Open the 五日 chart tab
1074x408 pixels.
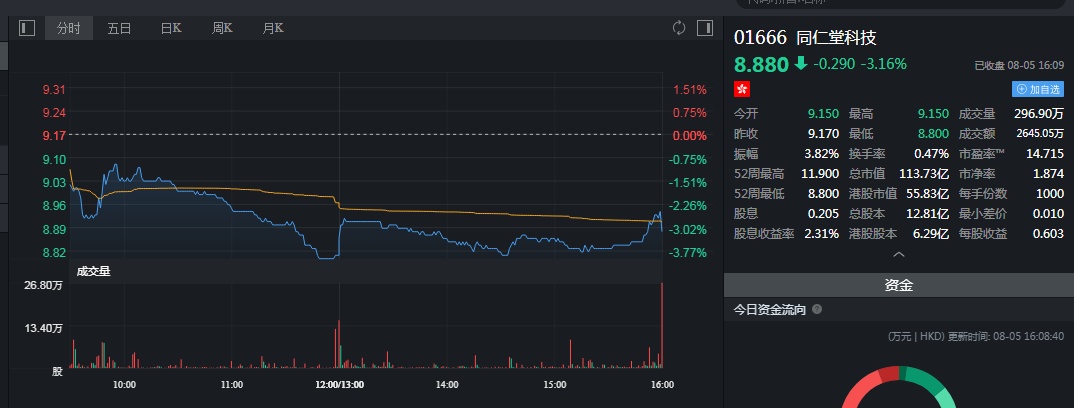[119, 28]
